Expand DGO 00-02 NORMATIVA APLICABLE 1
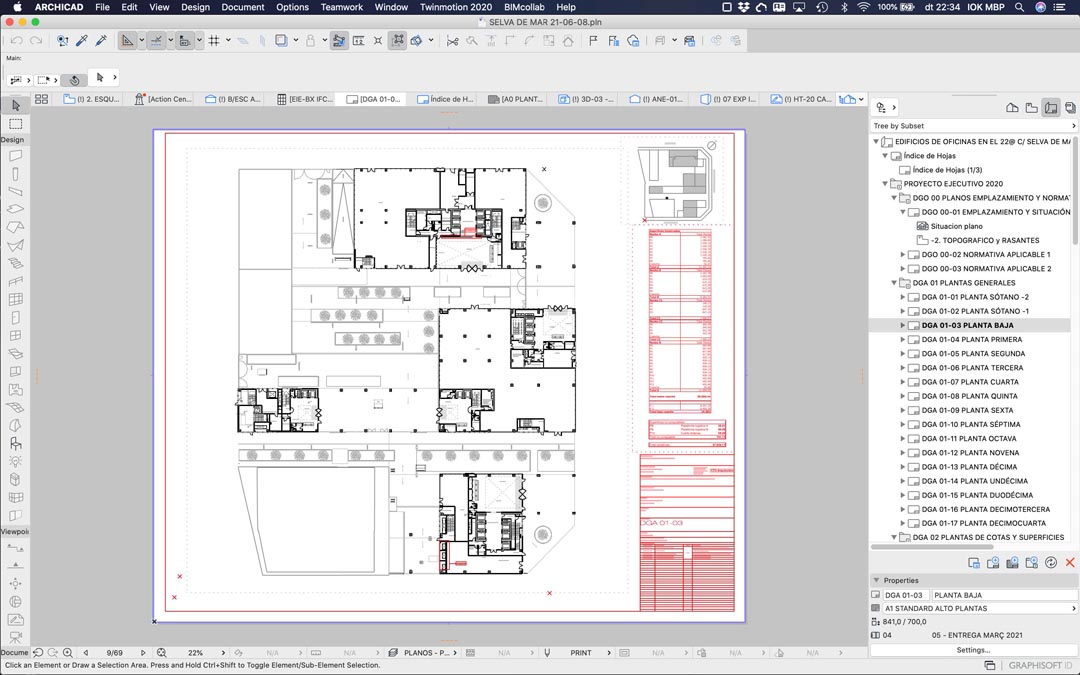 click(903, 255)
